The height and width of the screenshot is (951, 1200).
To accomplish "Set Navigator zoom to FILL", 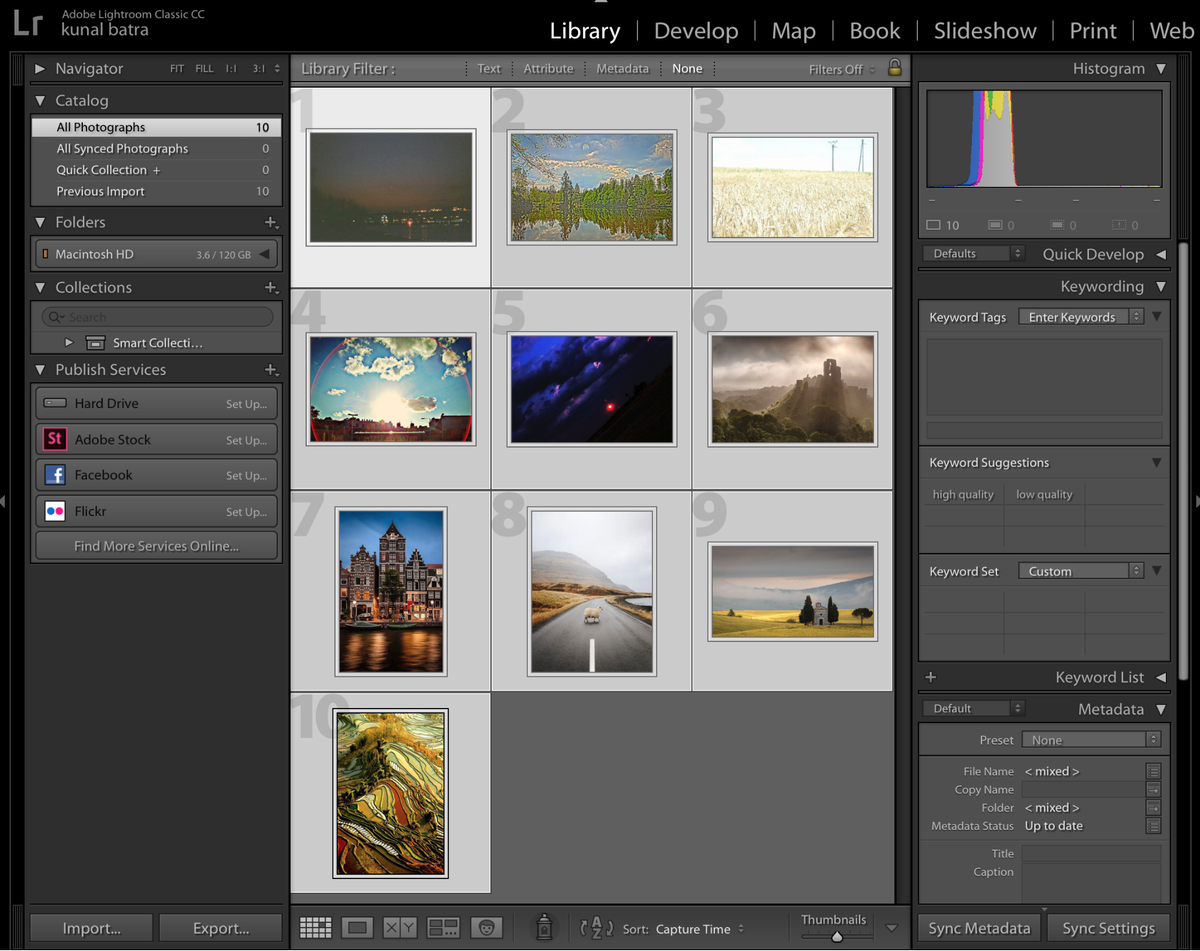I will [204, 69].
